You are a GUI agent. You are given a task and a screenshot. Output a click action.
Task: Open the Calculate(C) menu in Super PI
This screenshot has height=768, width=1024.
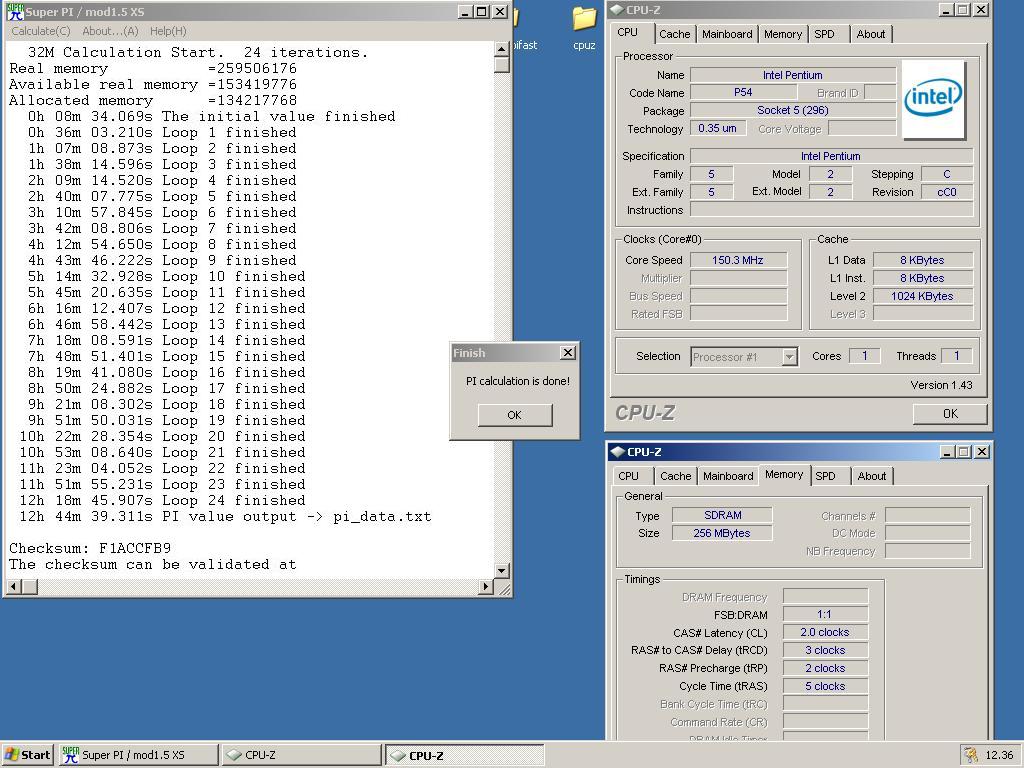40,31
